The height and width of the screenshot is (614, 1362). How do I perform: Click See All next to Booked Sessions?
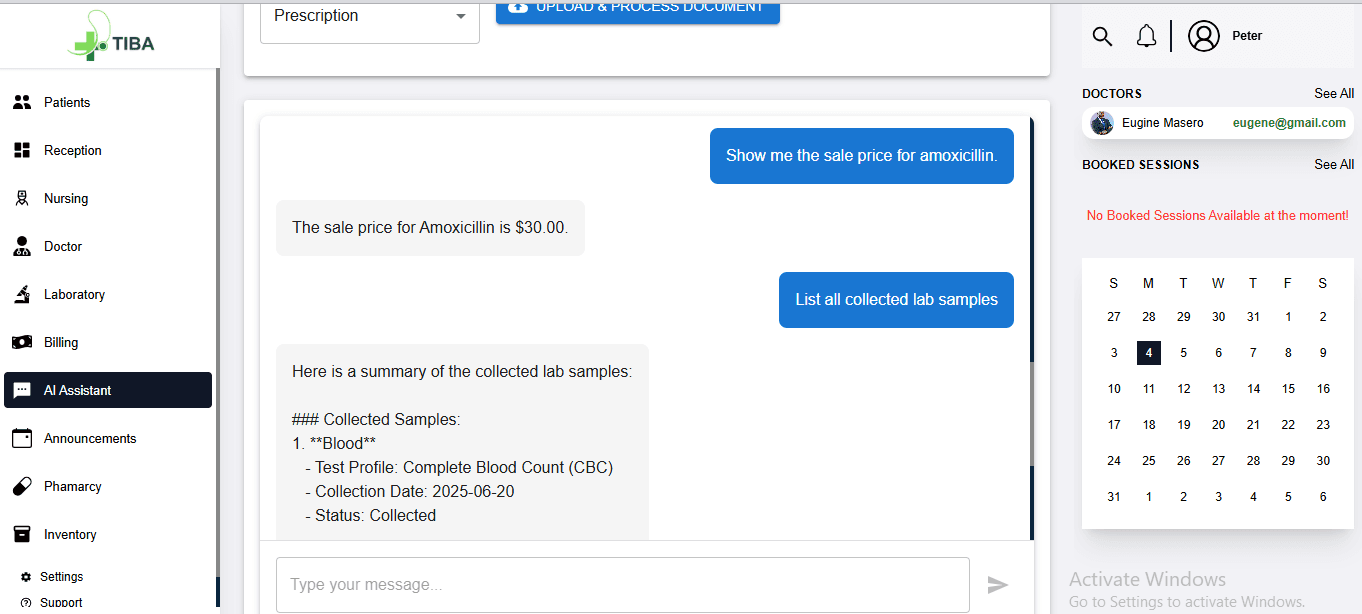[1333, 165]
